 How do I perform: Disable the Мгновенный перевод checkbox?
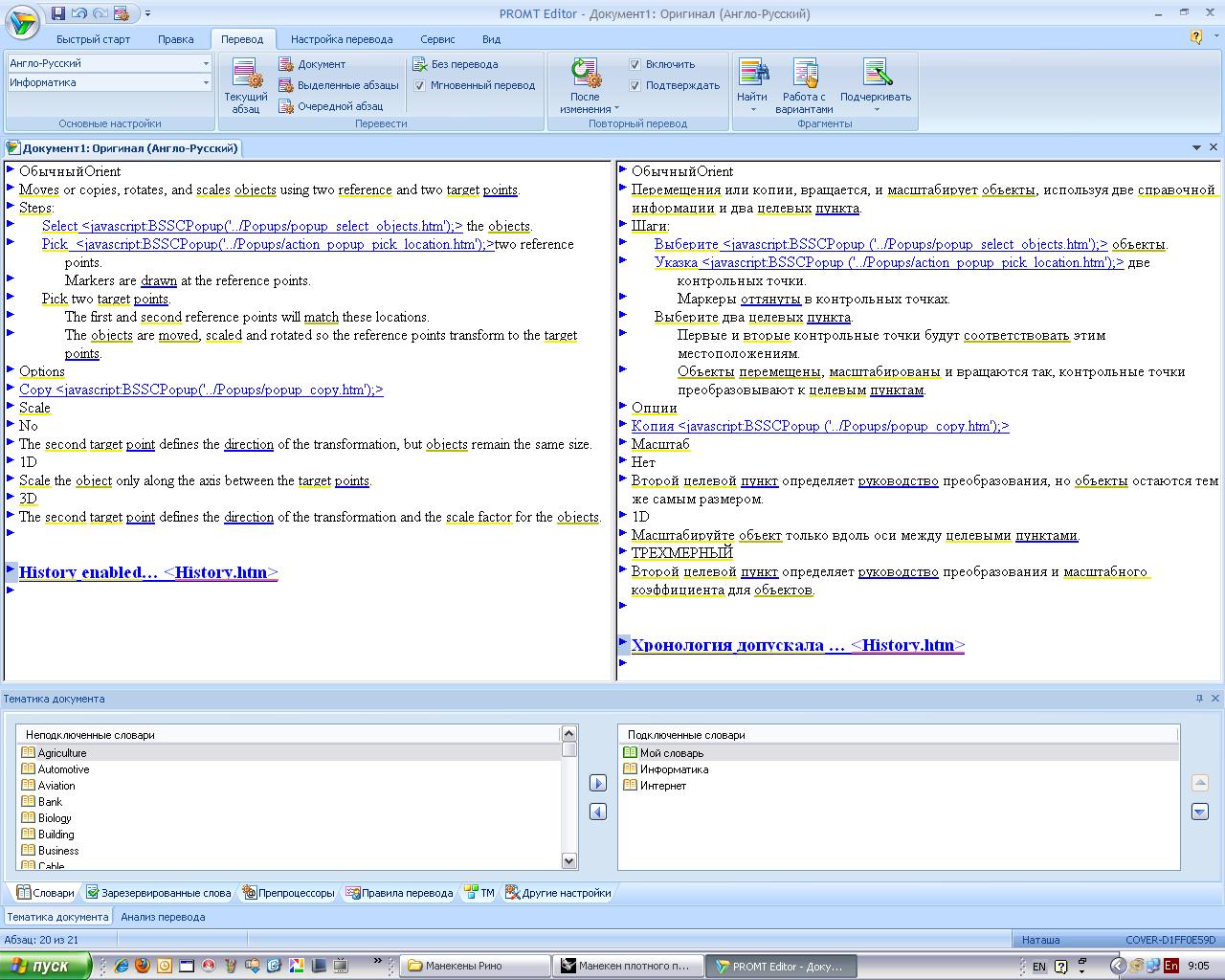(419, 85)
